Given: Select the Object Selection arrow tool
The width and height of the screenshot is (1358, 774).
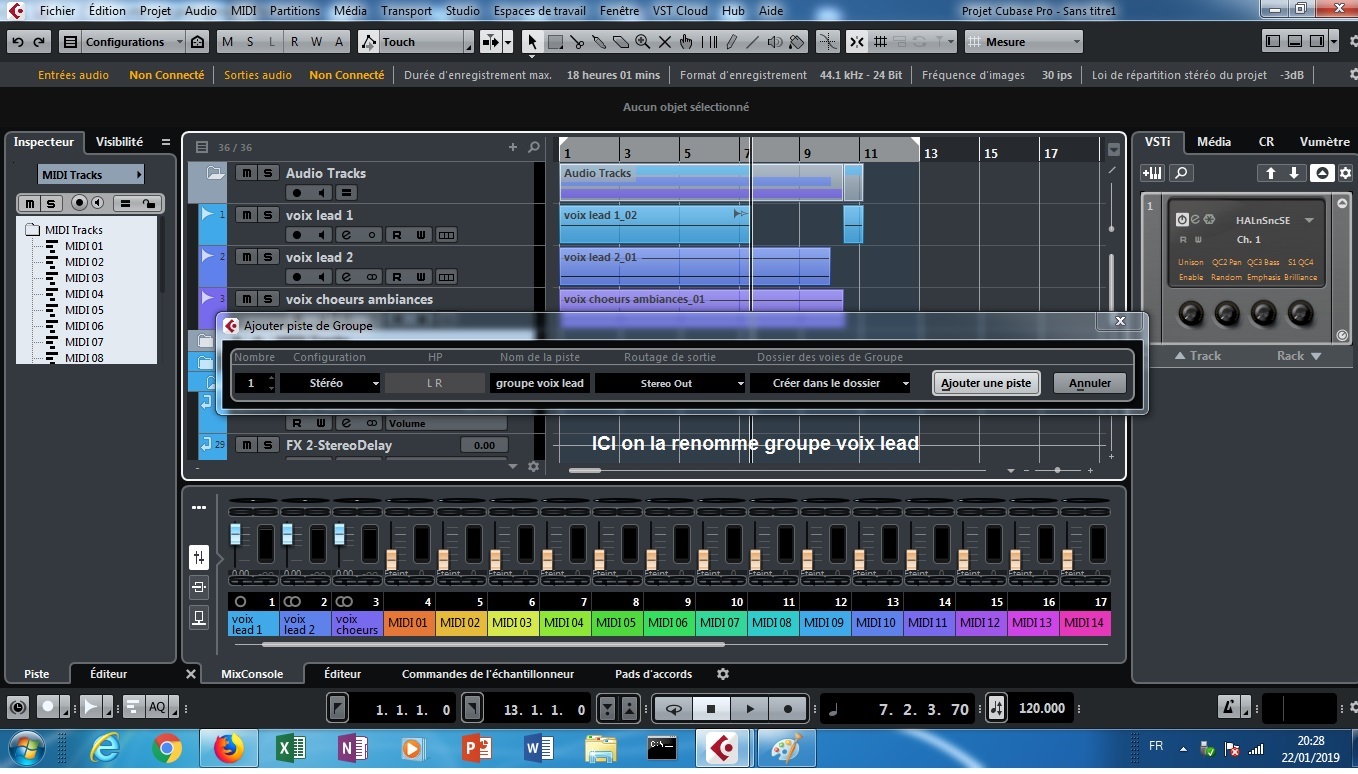Looking at the screenshot, I should [x=533, y=42].
